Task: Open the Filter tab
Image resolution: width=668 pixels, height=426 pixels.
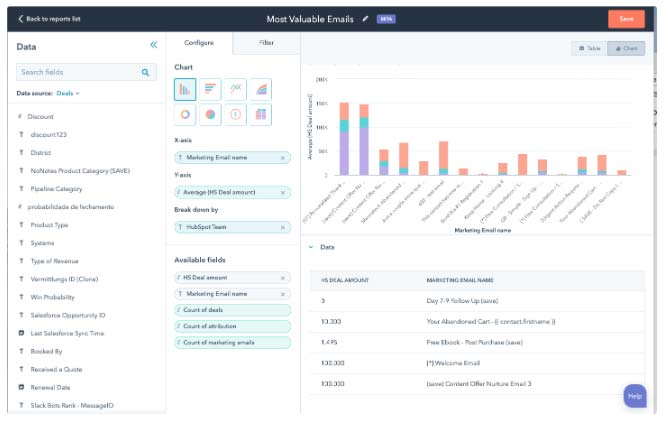Action: (266, 43)
